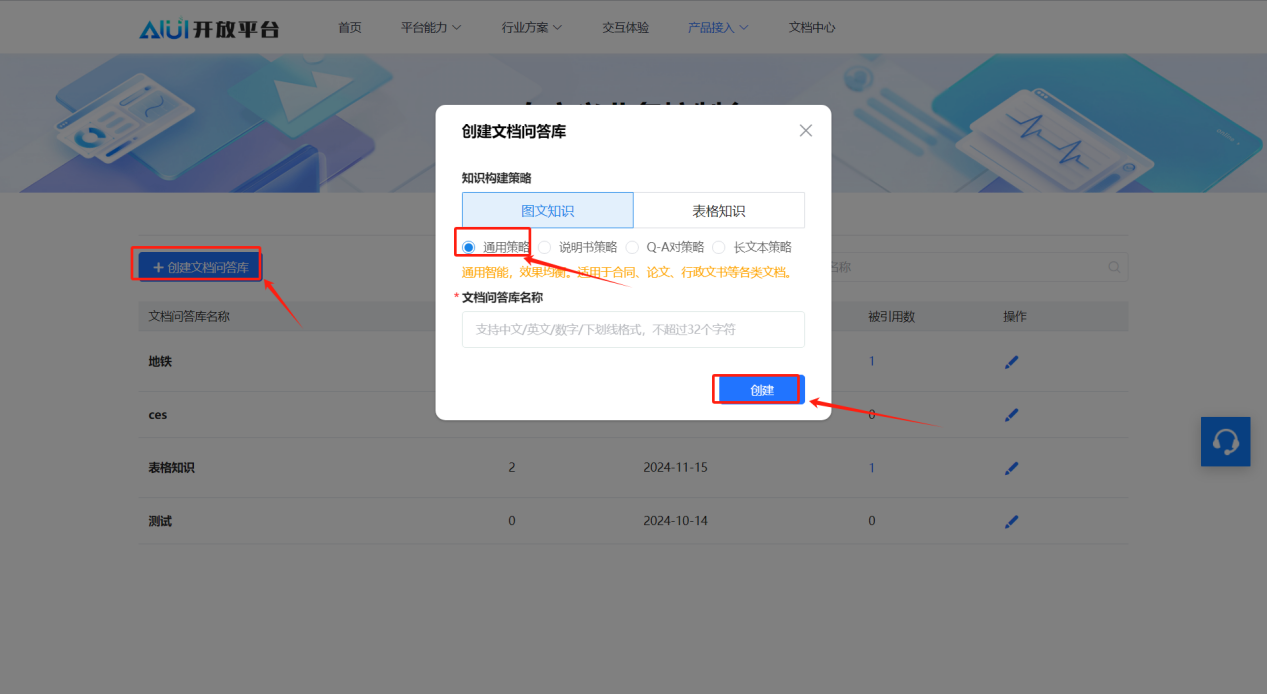Open the 产品接入 dropdown menu

pos(718,28)
